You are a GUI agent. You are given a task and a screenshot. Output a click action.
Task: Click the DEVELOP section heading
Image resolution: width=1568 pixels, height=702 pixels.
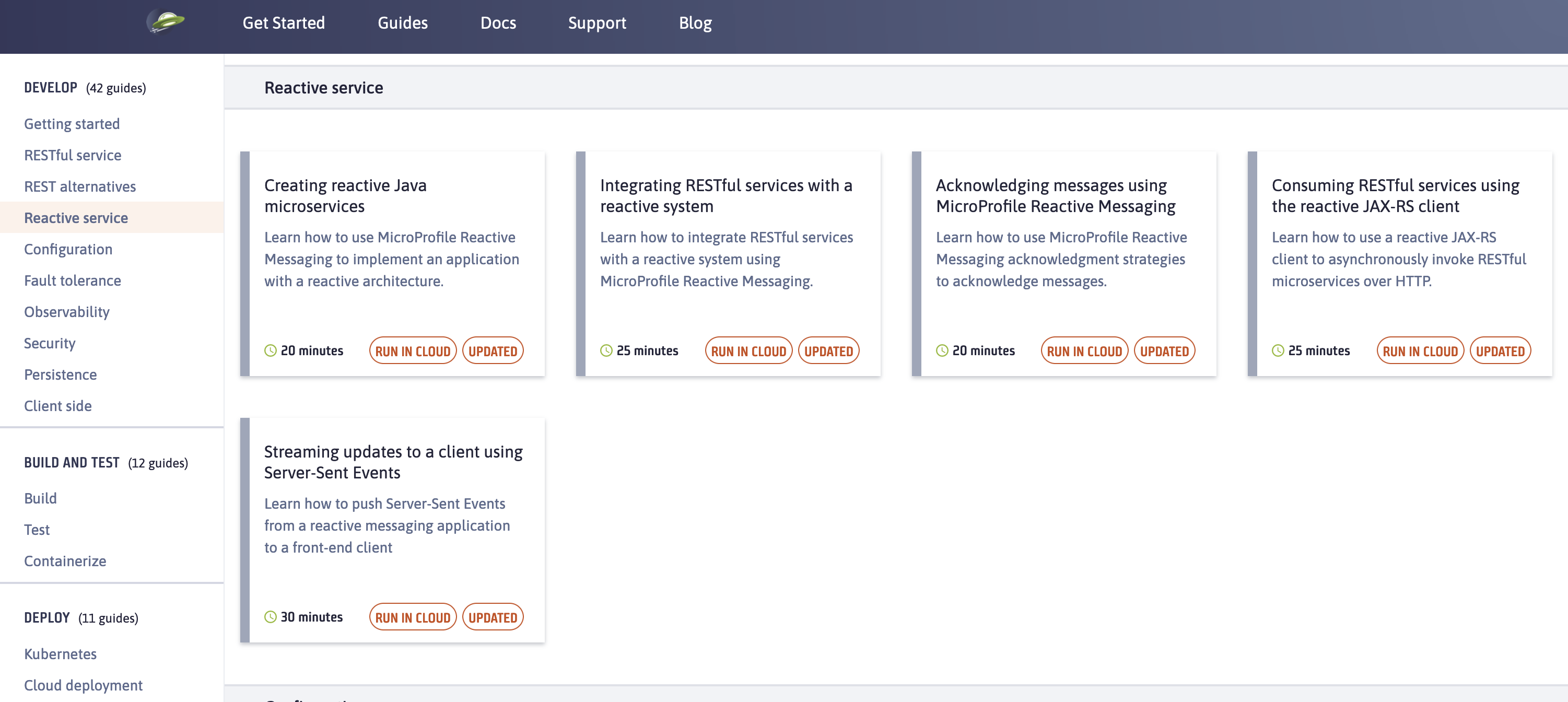pos(51,88)
